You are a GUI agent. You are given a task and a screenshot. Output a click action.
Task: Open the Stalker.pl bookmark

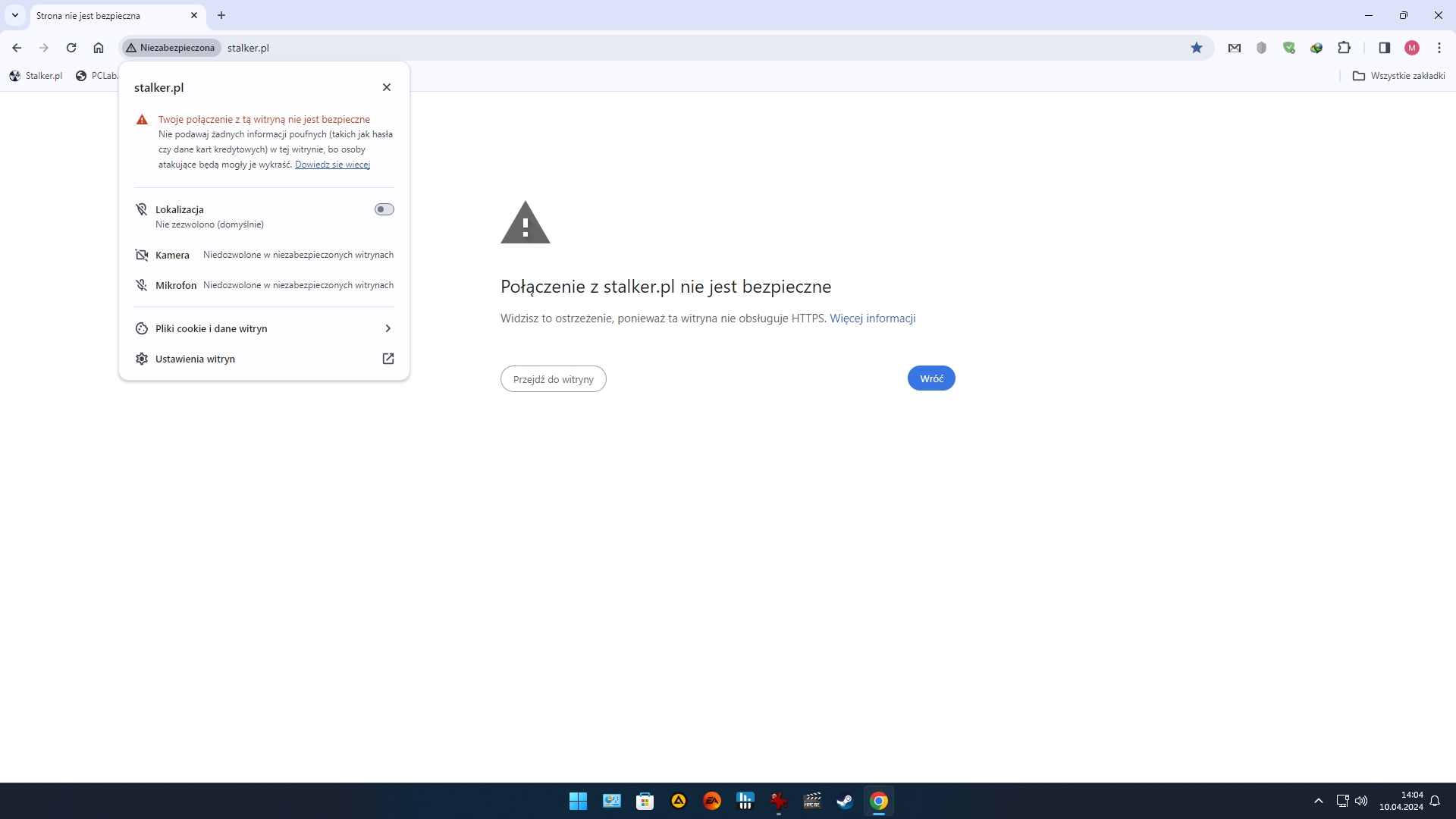tap(36, 76)
